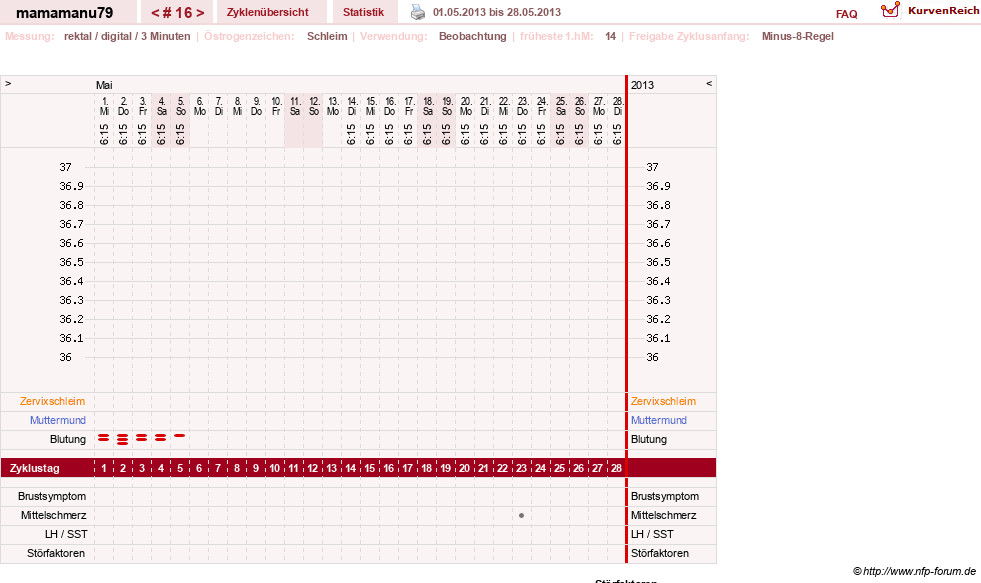981x583 pixels.
Task: Click the left LH / SST row label
Action: 66,534
